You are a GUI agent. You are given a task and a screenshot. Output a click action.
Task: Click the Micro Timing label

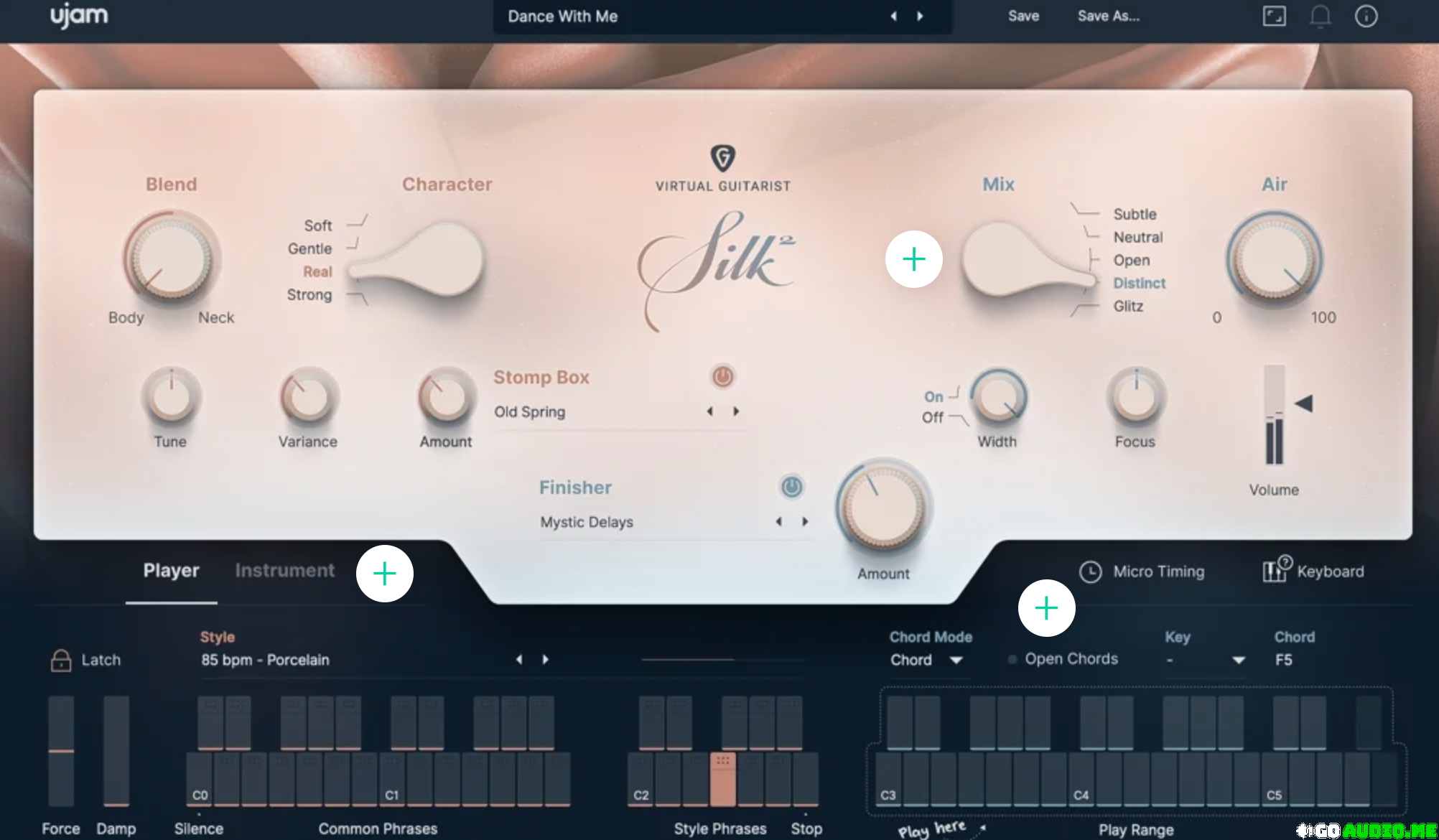(x=1159, y=571)
